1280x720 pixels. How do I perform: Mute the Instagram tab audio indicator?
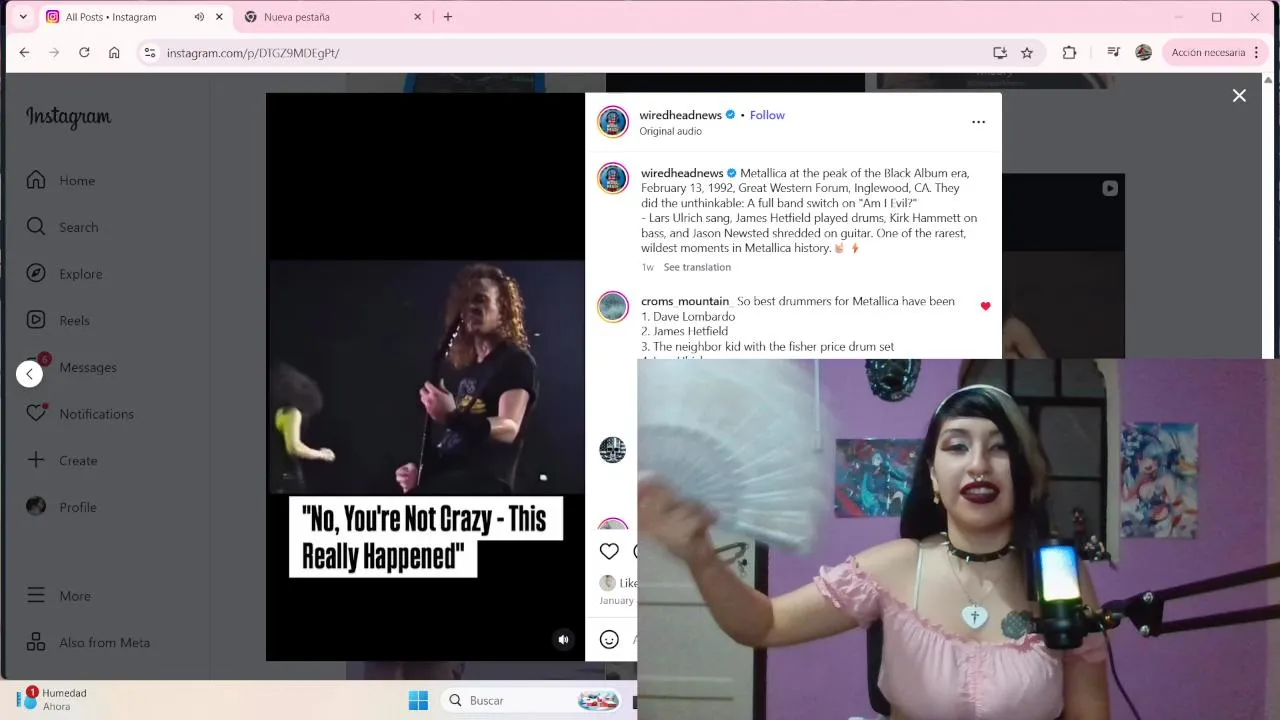click(x=199, y=17)
